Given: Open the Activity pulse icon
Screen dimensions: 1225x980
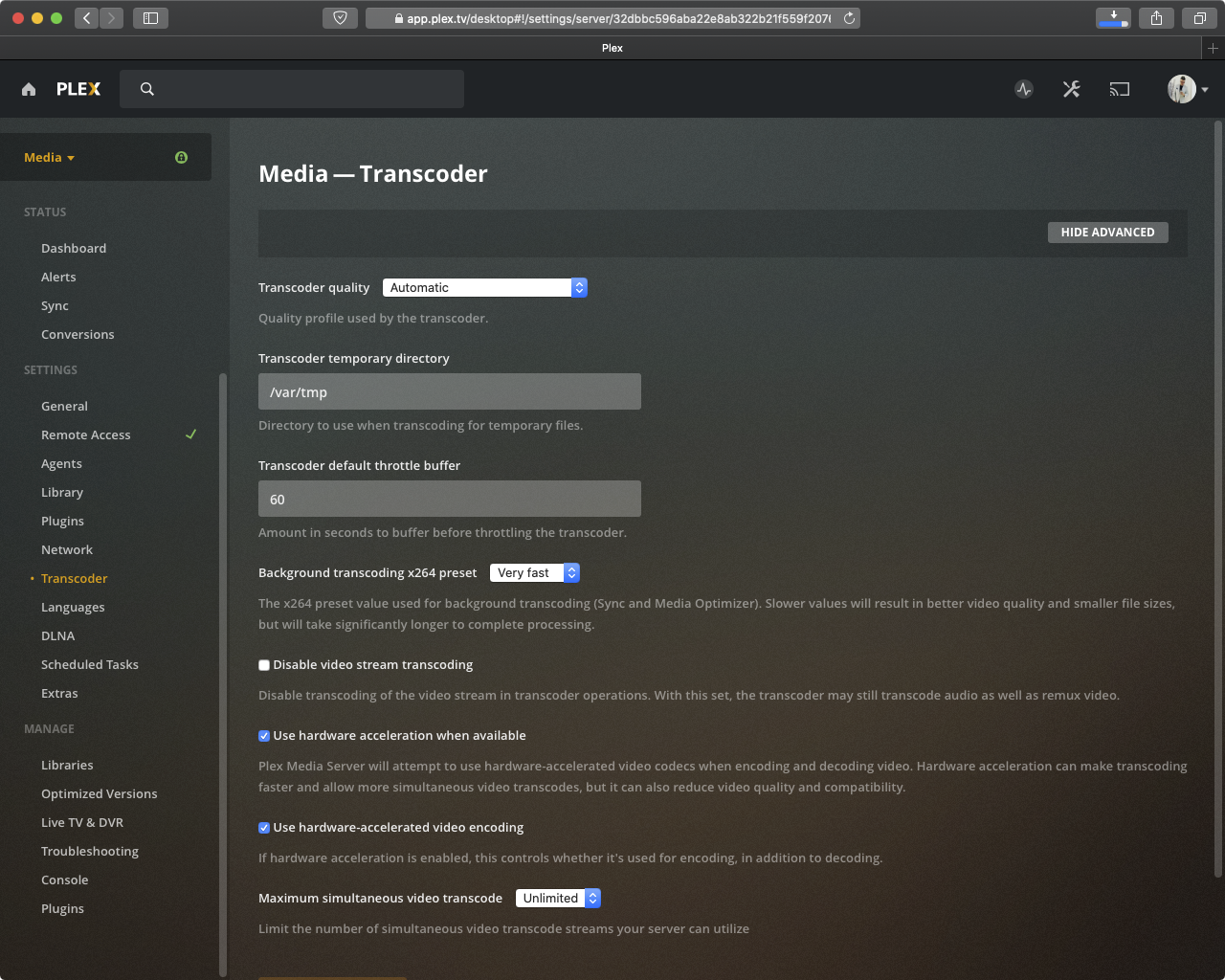Looking at the screenshot, I should tap(1024, 89).
